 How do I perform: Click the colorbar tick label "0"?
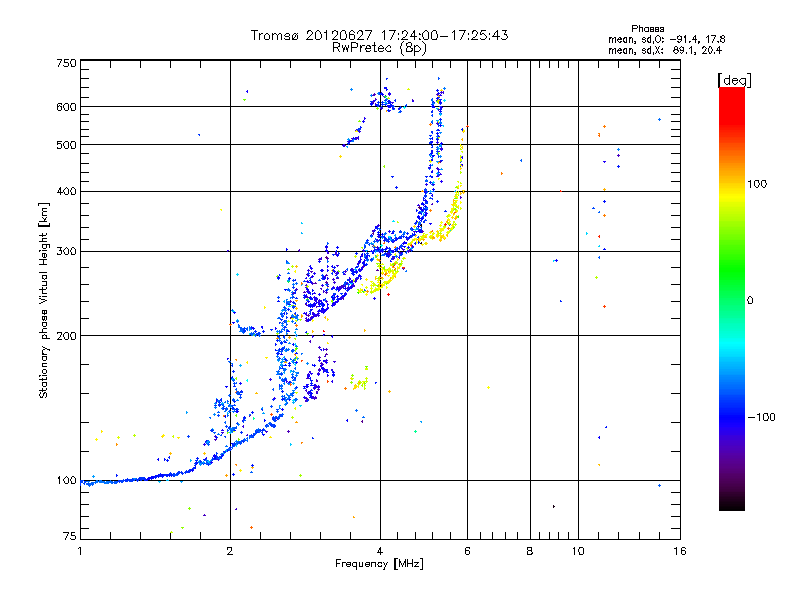coord(750,300)
